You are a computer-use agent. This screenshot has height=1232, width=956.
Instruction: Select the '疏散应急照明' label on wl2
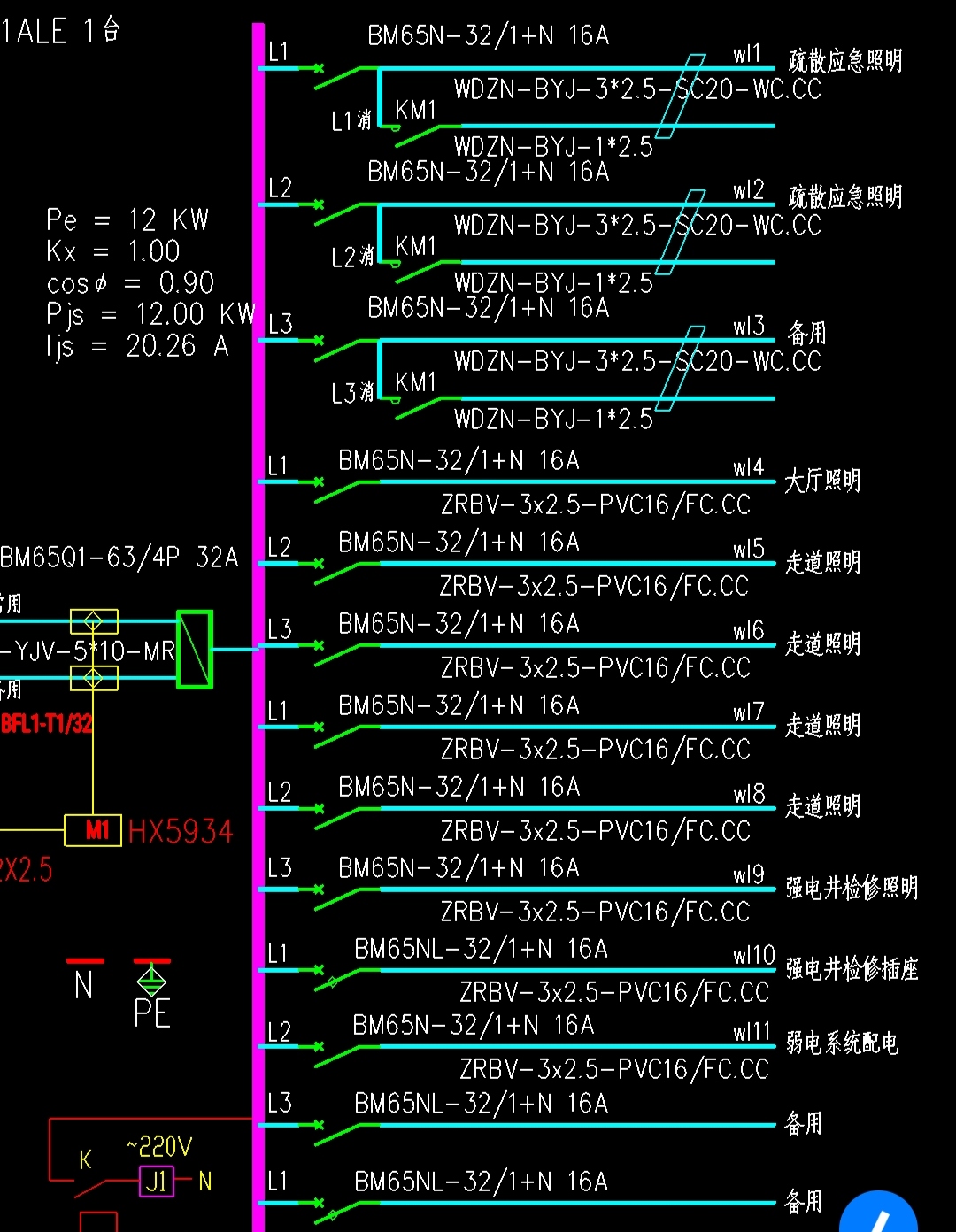coord(845,196)
